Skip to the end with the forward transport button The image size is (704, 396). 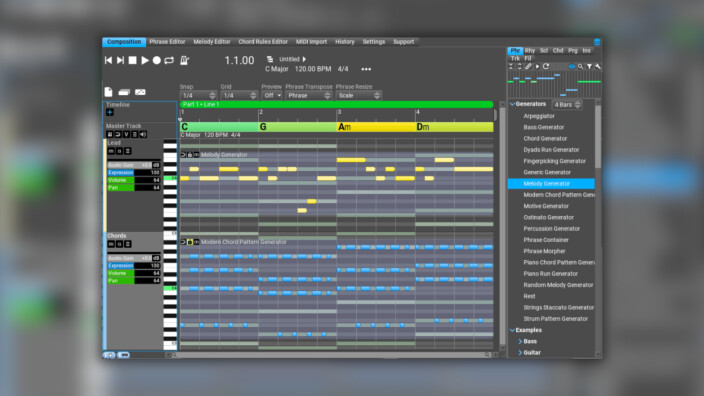pos(120,60)
